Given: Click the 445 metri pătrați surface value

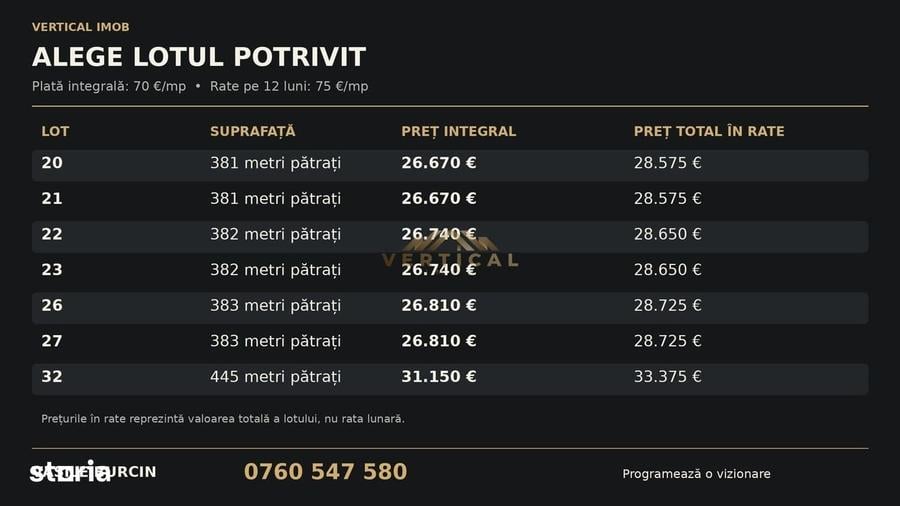Looking at the screenshot, I should pos(276,377).
